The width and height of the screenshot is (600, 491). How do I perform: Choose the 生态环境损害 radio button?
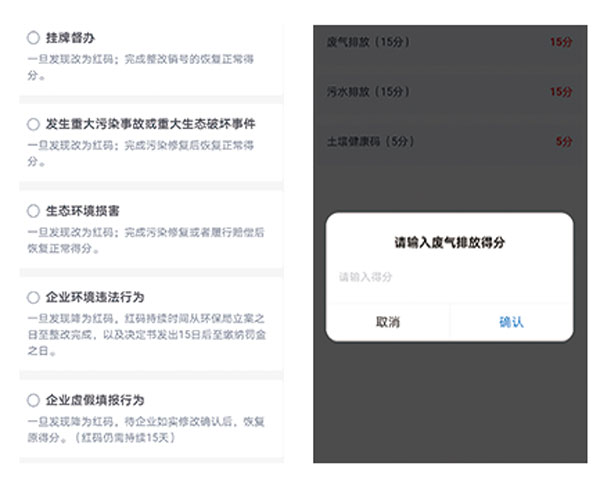coord(33,211)
